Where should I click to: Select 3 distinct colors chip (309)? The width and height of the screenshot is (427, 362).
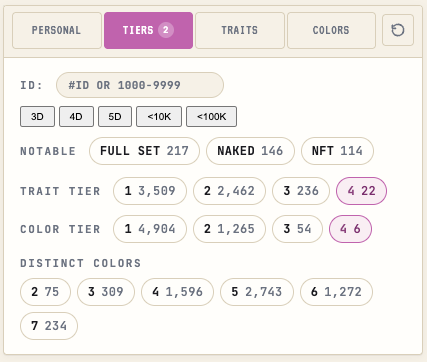106,292
